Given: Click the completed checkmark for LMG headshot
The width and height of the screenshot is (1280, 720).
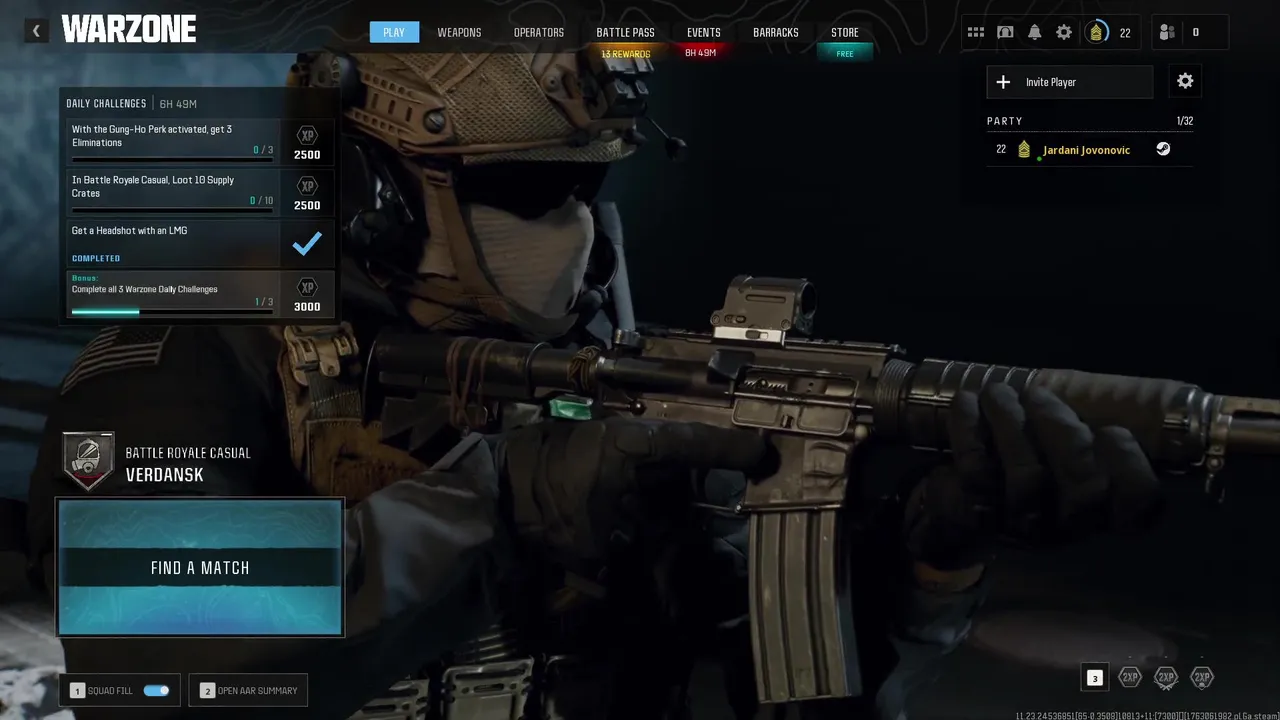Looking at the screenshot, I should [x=307, y=243].
